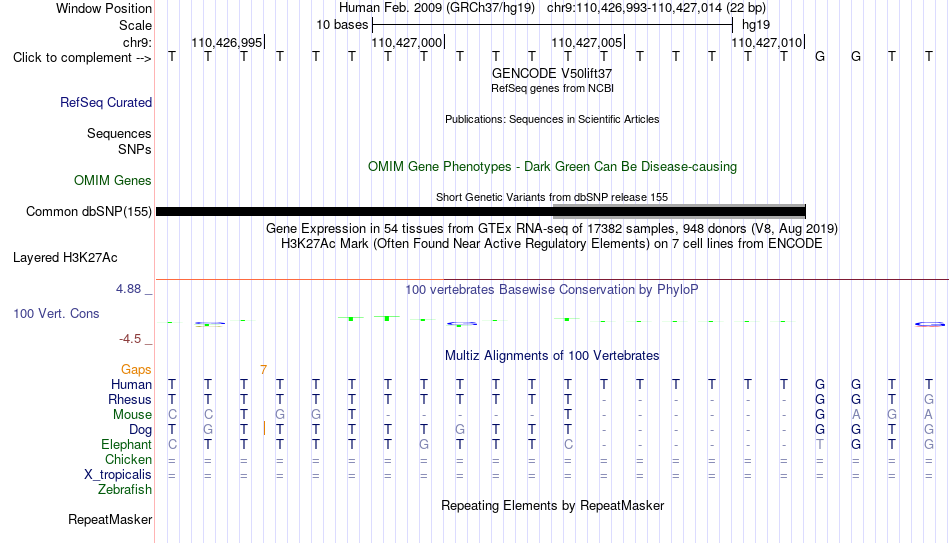950x543 pixels.
Task: Click the Human Feb. 2009 (GRCh37/hg19) text
Action: point(437,8)
